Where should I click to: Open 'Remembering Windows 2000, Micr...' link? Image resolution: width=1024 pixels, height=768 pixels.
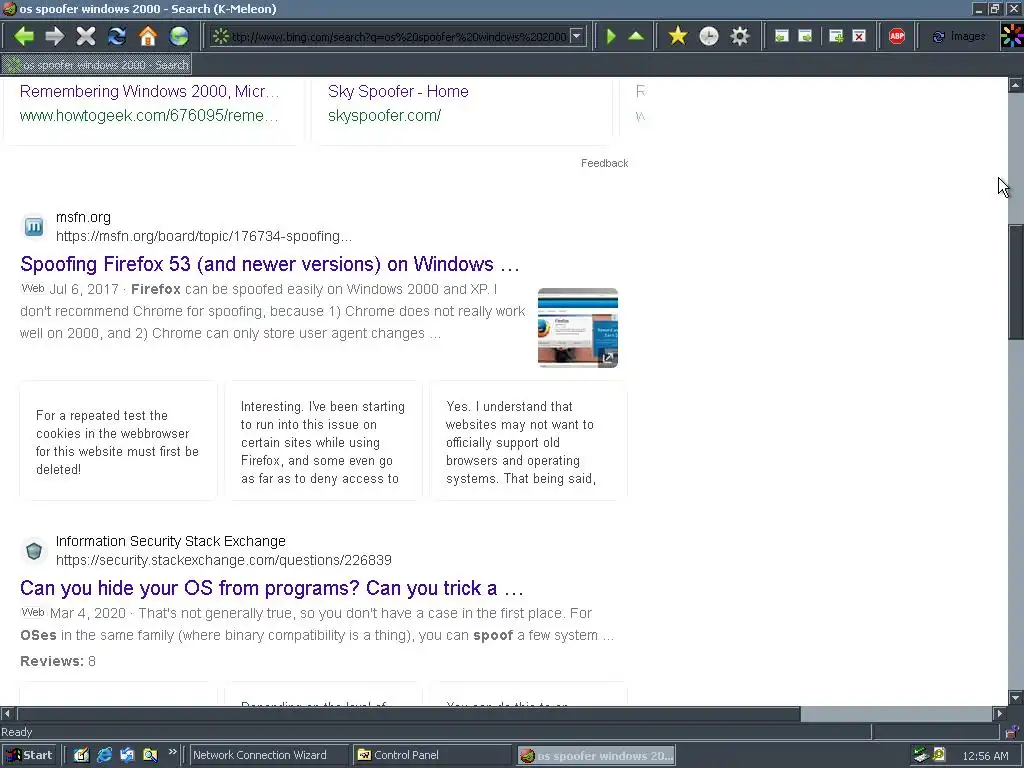pyautogui.click(x=149, y=91)
